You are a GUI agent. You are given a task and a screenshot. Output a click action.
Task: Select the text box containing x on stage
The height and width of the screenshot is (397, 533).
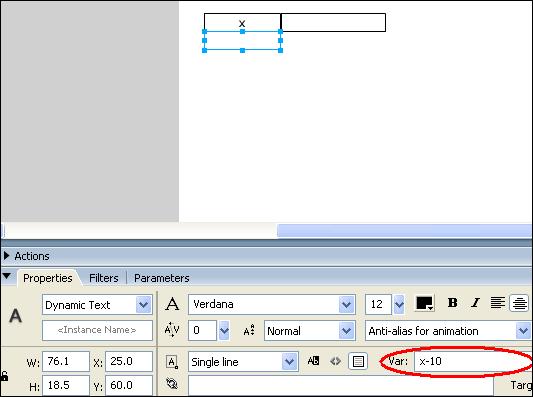(242, 22)
